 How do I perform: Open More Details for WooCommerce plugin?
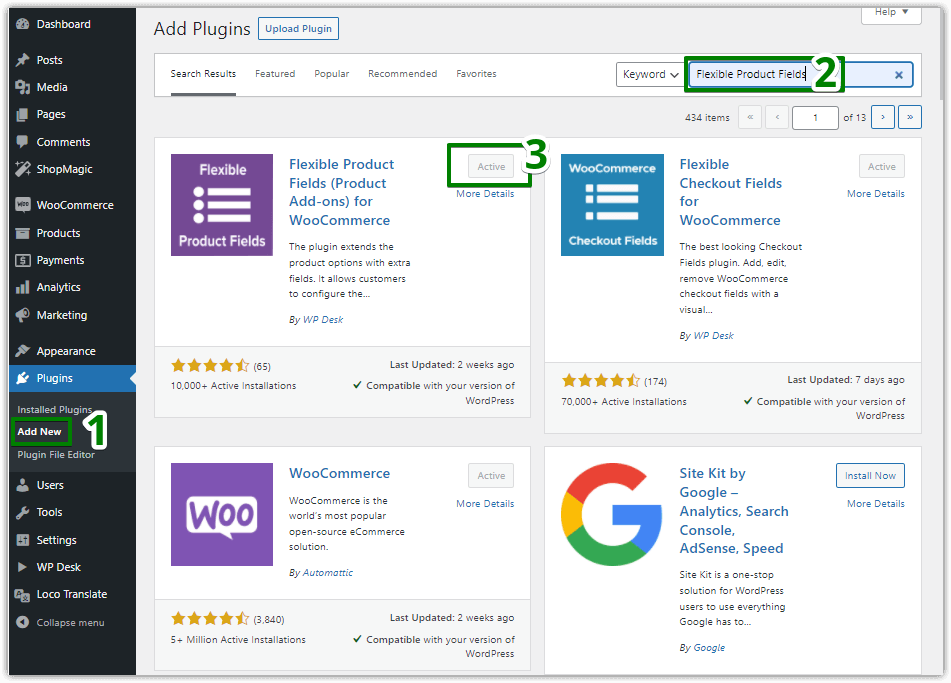(x=485, y=503)
